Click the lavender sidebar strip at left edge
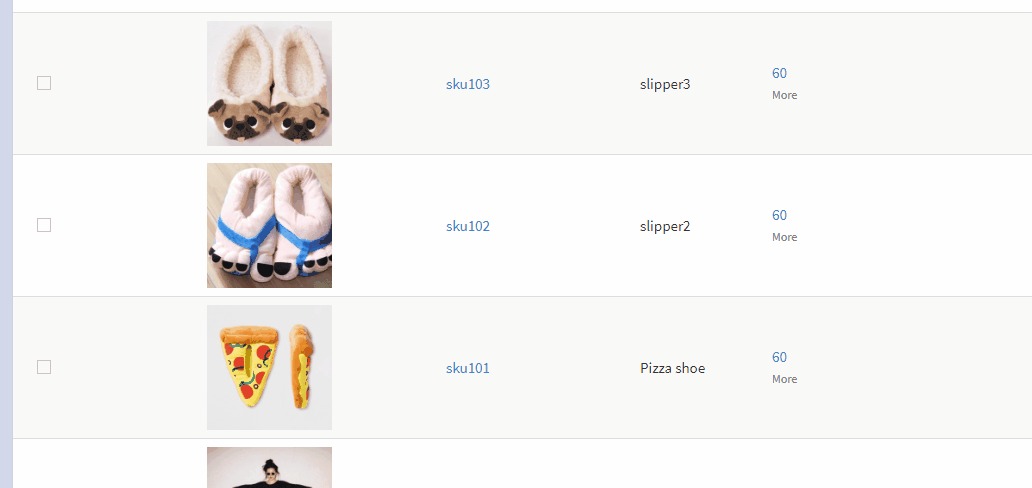Screen dimensions: 1032x488 tap(7, 244)
